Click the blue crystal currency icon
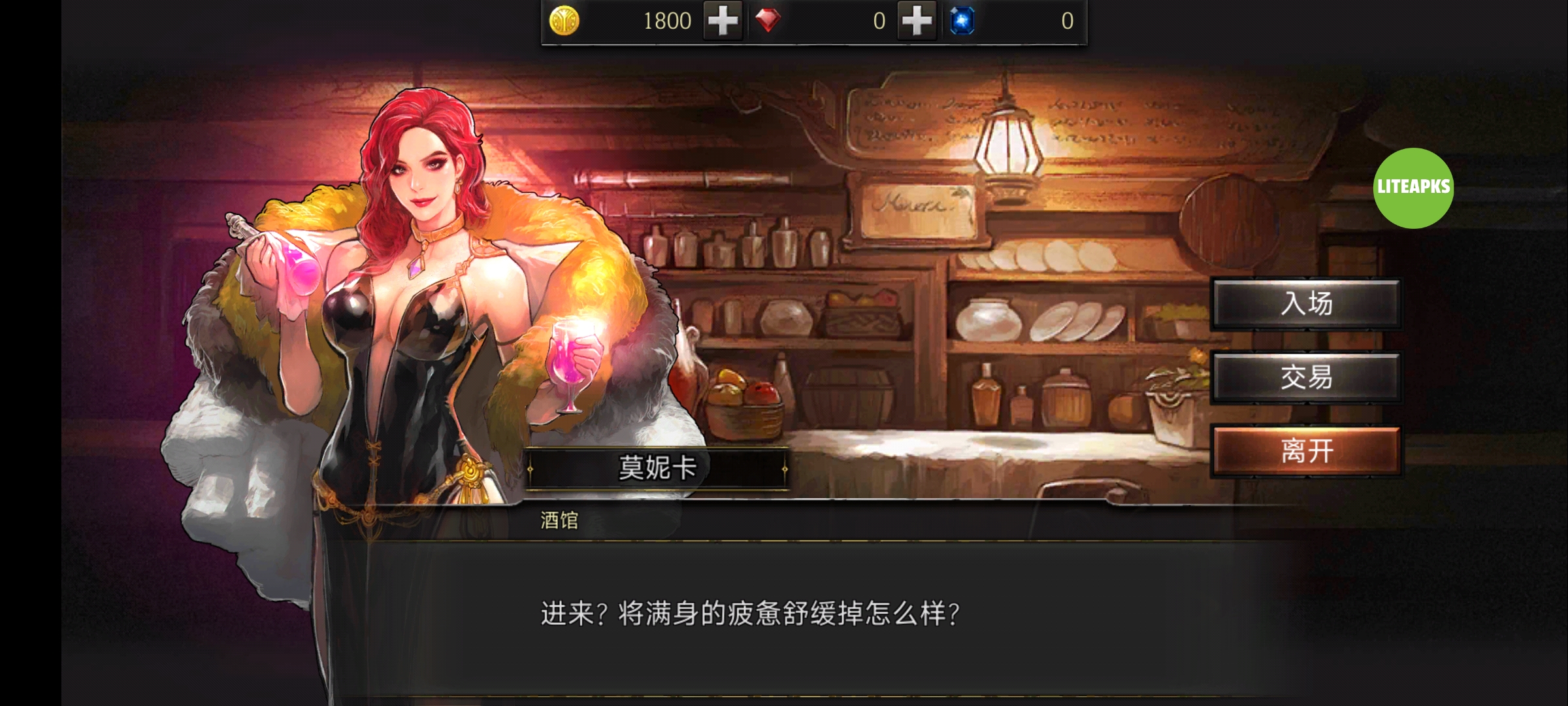Viewport: 1568px width, 706px height. click(962, 21)
